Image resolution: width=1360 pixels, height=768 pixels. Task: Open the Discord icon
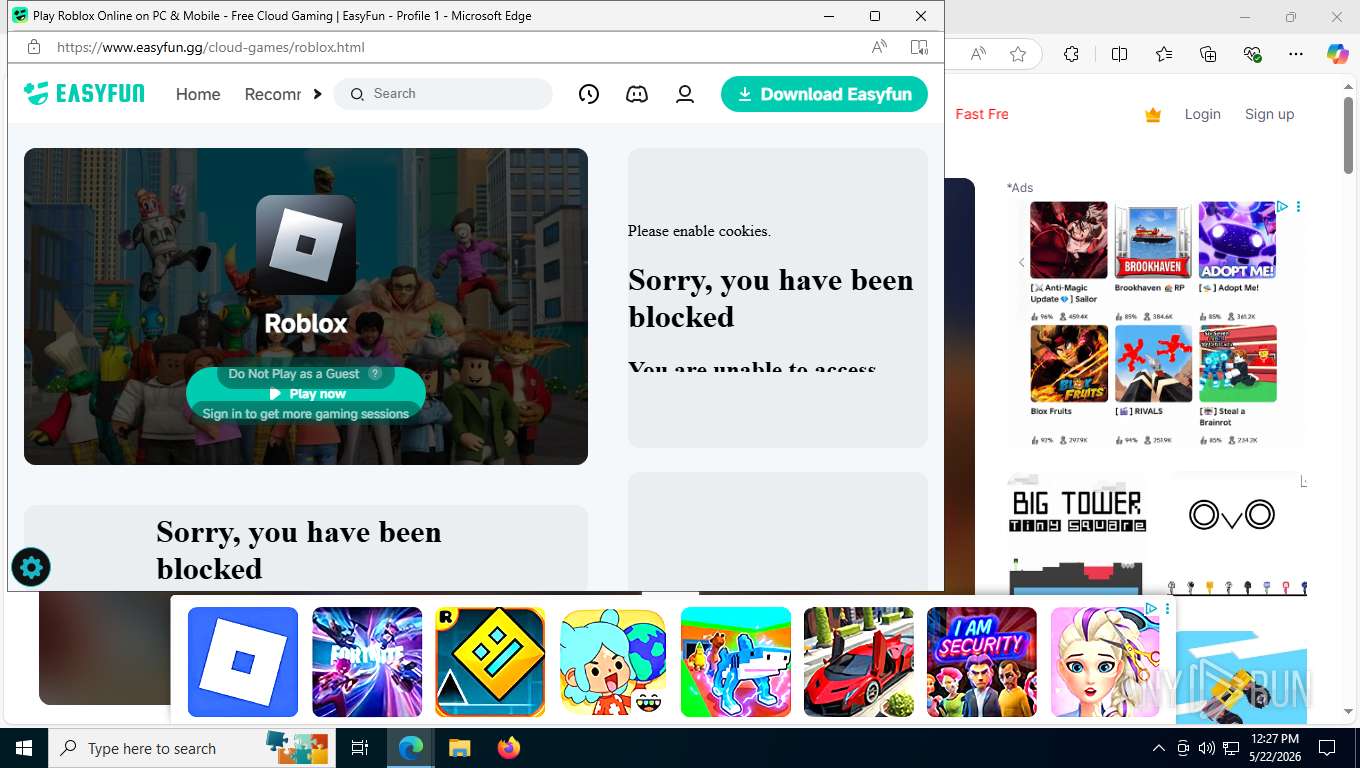click(x=637, y=94)
